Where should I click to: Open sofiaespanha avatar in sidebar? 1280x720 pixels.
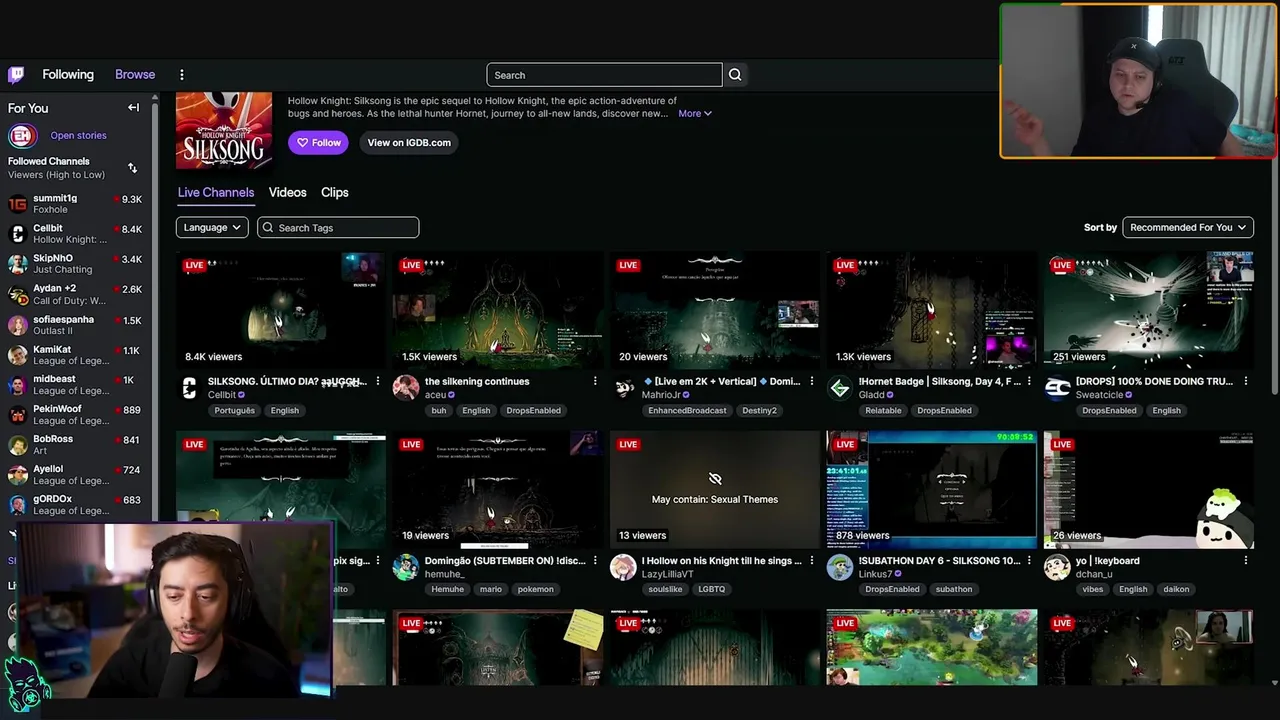[17, 325]
